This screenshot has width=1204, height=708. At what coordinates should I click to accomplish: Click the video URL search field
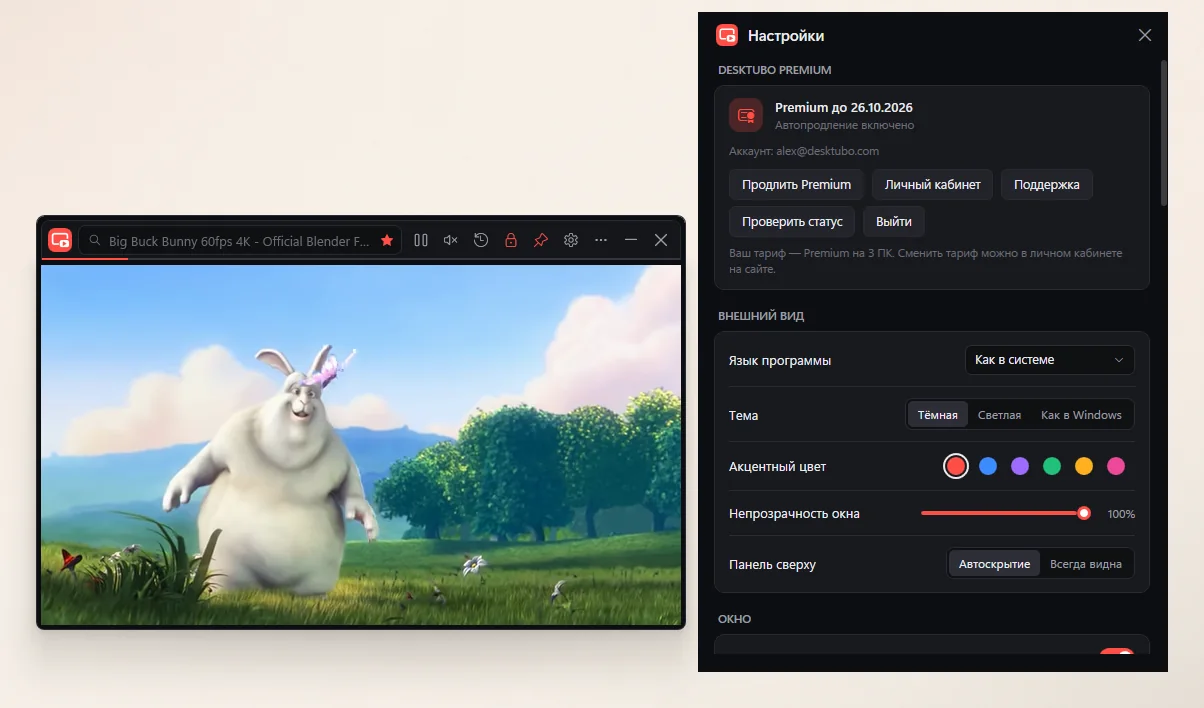240,241
